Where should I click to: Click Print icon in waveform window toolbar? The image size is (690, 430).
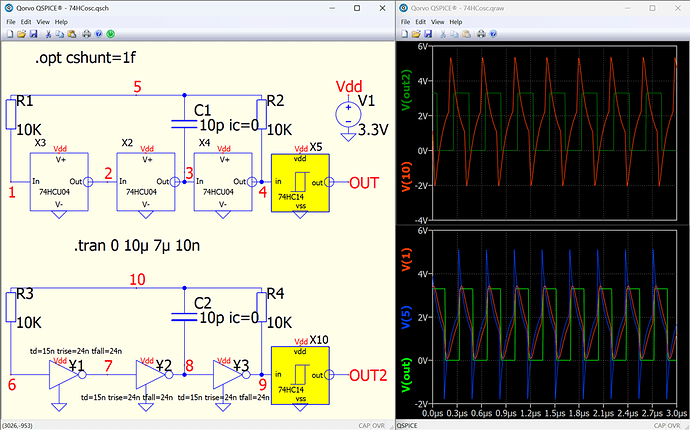[x=481, y=34]
